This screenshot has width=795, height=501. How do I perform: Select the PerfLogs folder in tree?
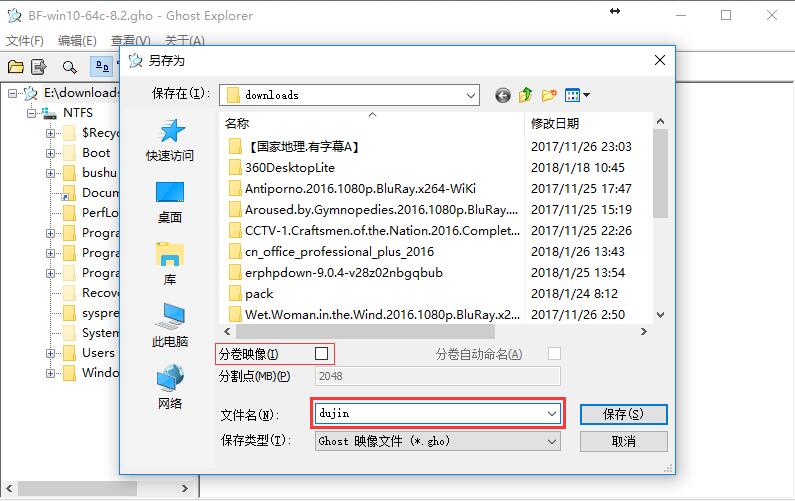(93, 212)
